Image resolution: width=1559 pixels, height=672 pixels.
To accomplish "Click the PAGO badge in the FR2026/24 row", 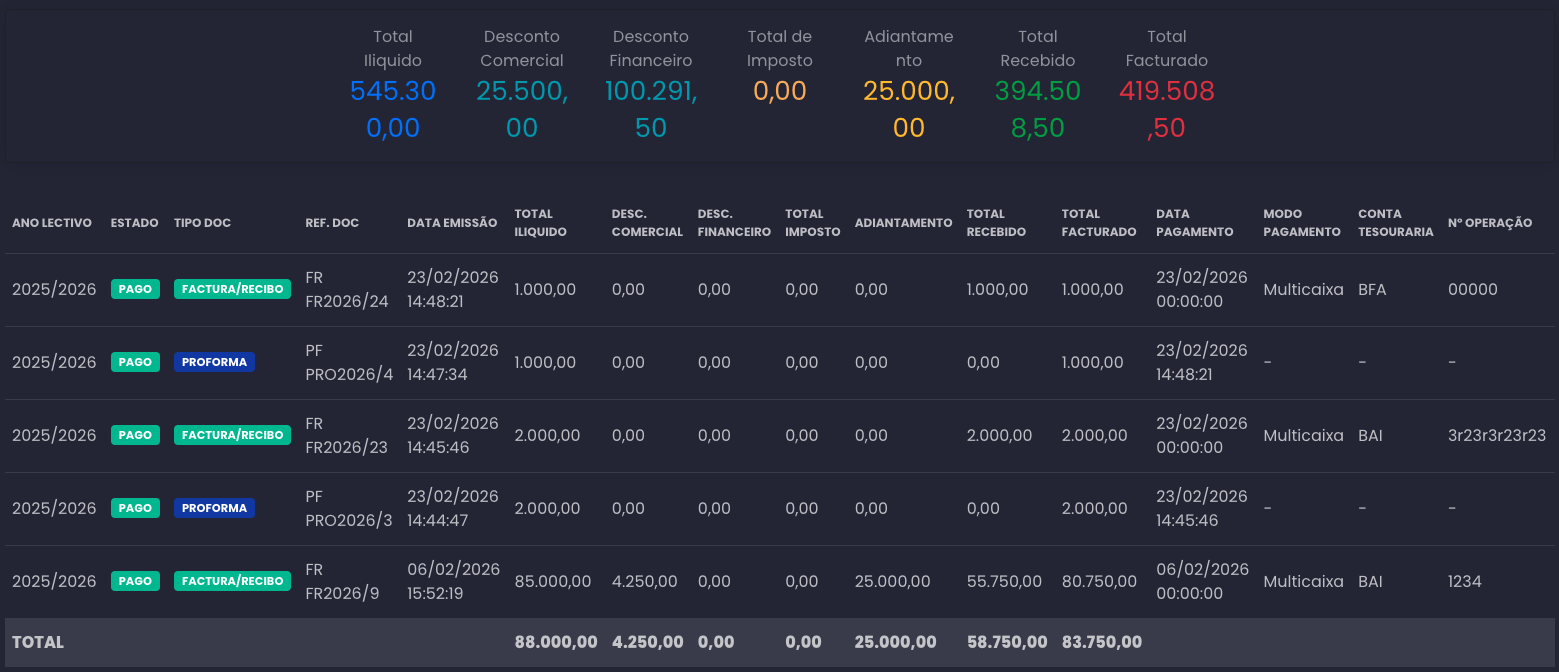I will (x=135, y=289).
